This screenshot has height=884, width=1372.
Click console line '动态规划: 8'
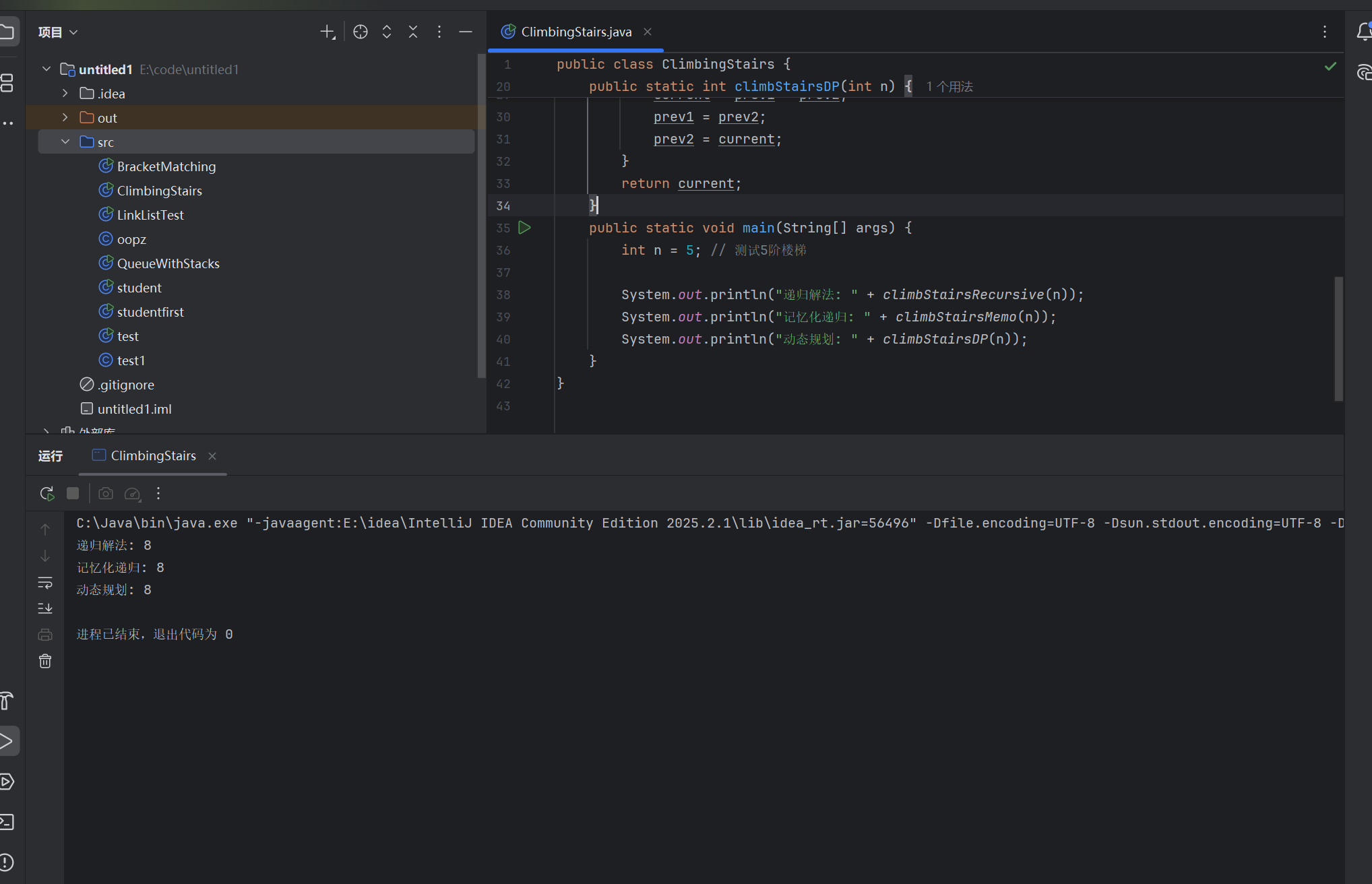pos(114,590)
